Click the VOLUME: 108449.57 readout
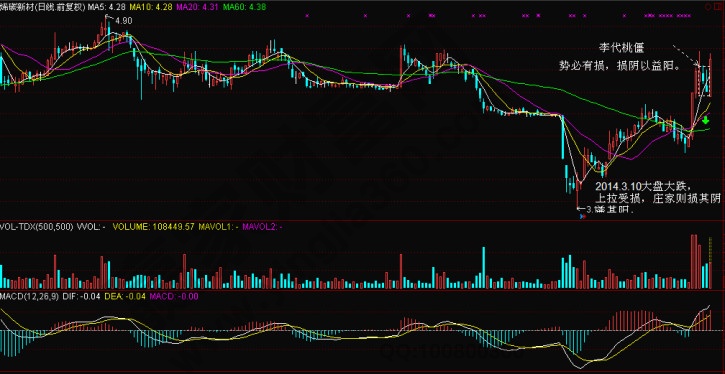This screenshot has width=725, height=374. [x=154, y=227]
